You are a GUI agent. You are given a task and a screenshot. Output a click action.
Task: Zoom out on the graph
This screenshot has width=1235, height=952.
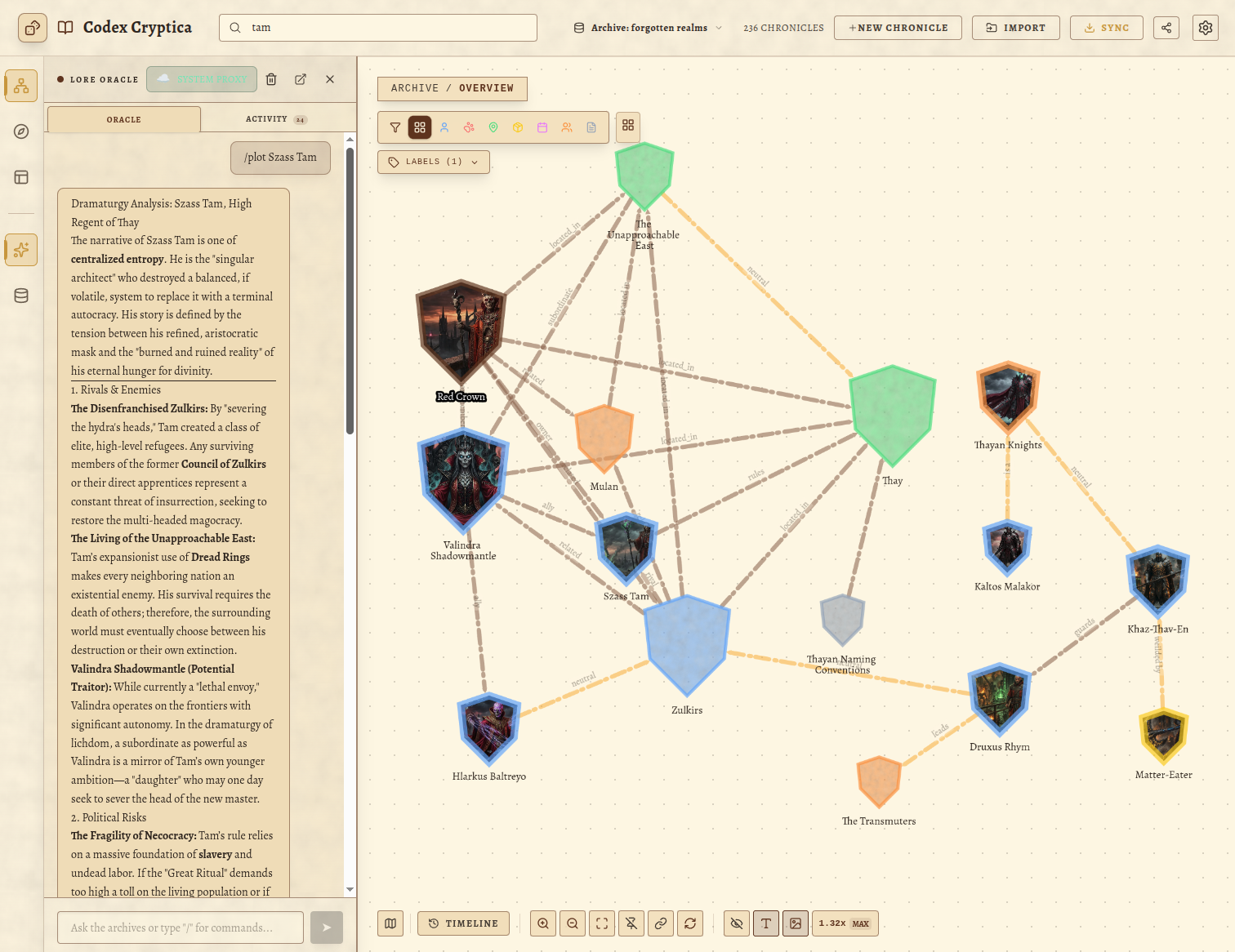[x=573, y=923]
